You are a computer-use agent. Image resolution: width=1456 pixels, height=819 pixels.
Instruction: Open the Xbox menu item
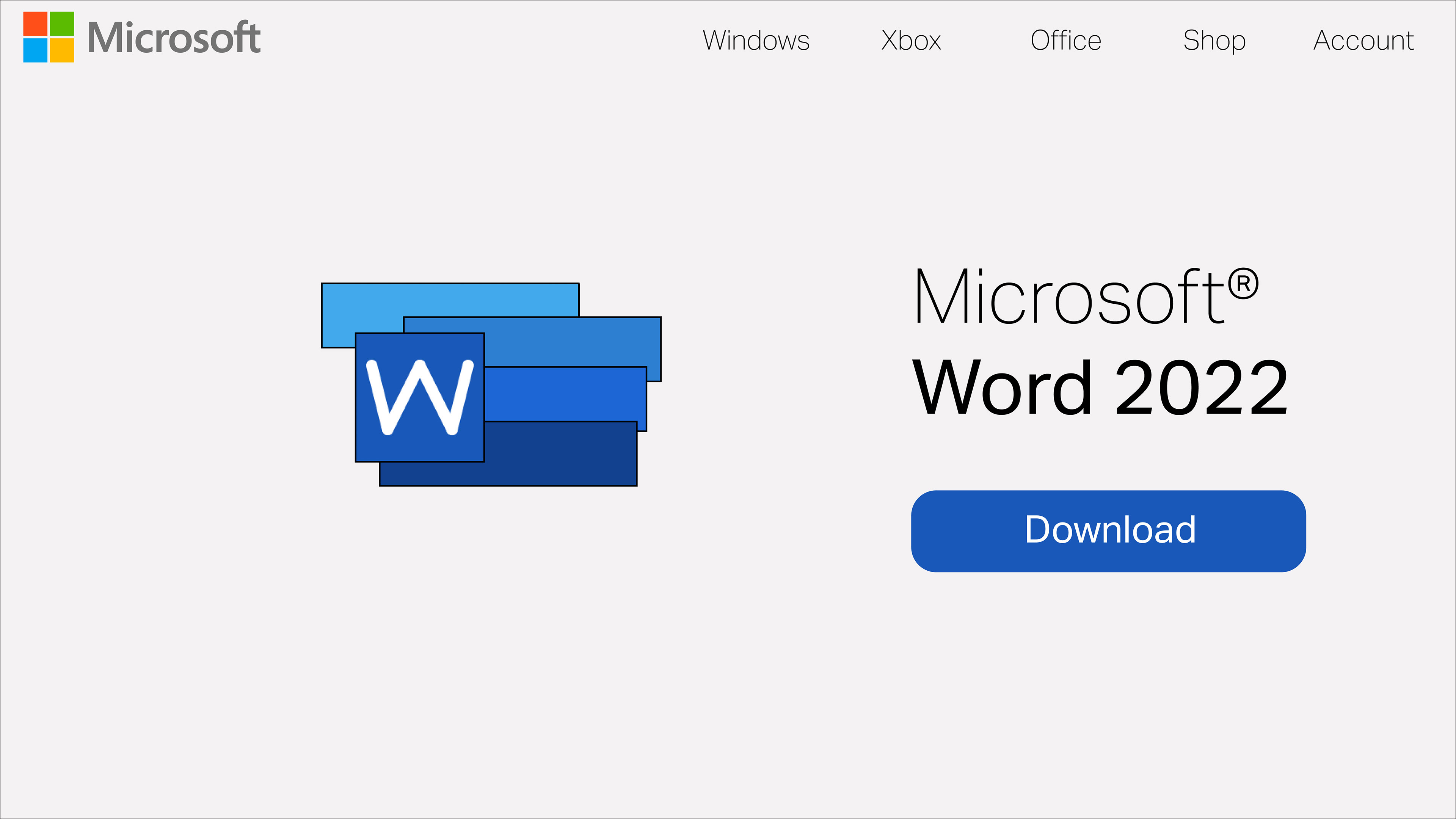(x=911, y=41)
